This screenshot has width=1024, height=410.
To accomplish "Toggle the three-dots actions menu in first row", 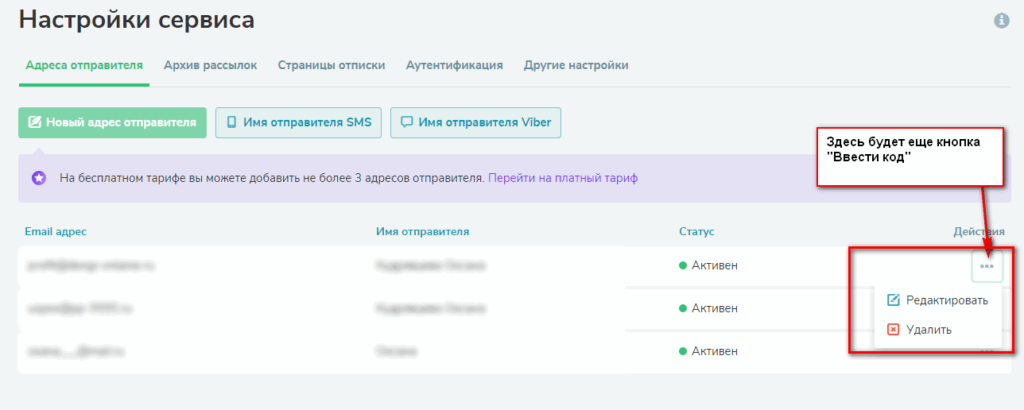I will tap(987, 266).
